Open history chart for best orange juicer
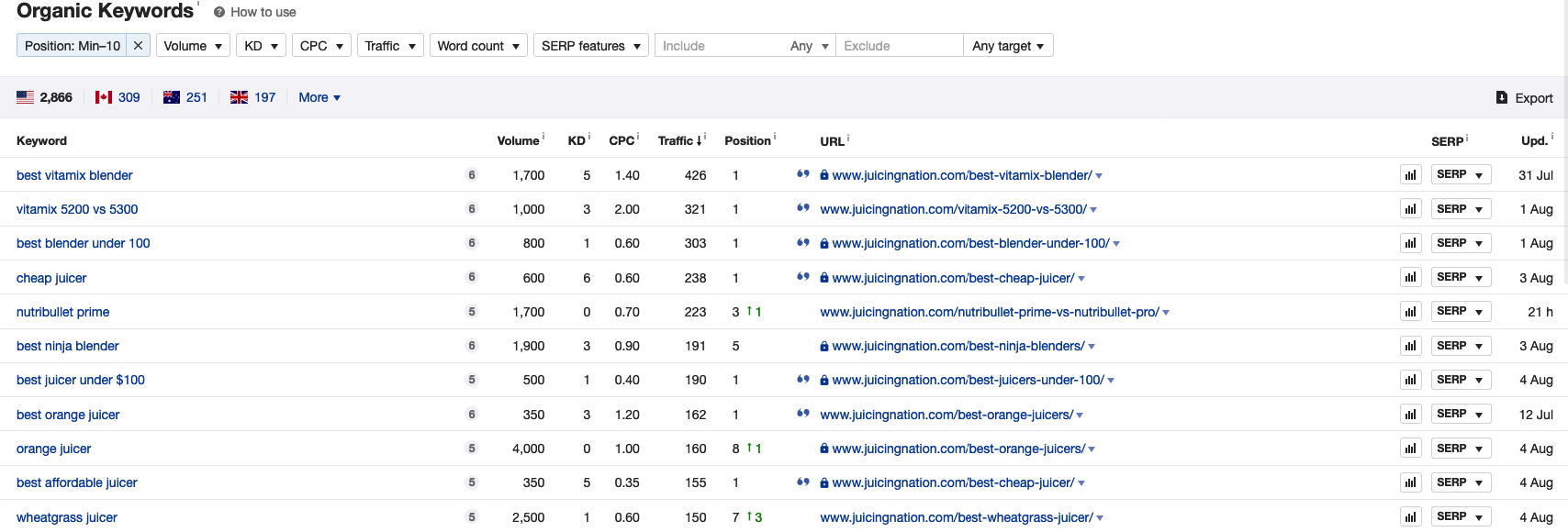The image size is (1568, 532). 1411,415
